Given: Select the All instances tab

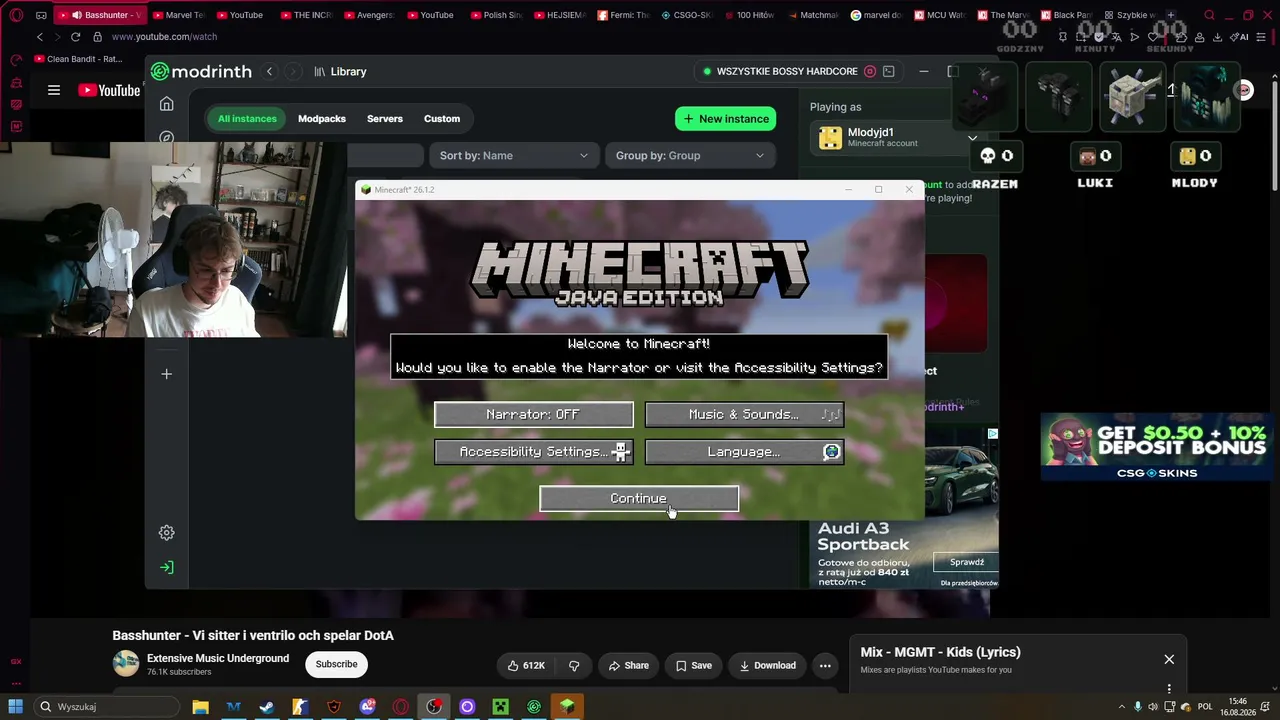Looking at the screenshot, I should [x=247, y=119].
